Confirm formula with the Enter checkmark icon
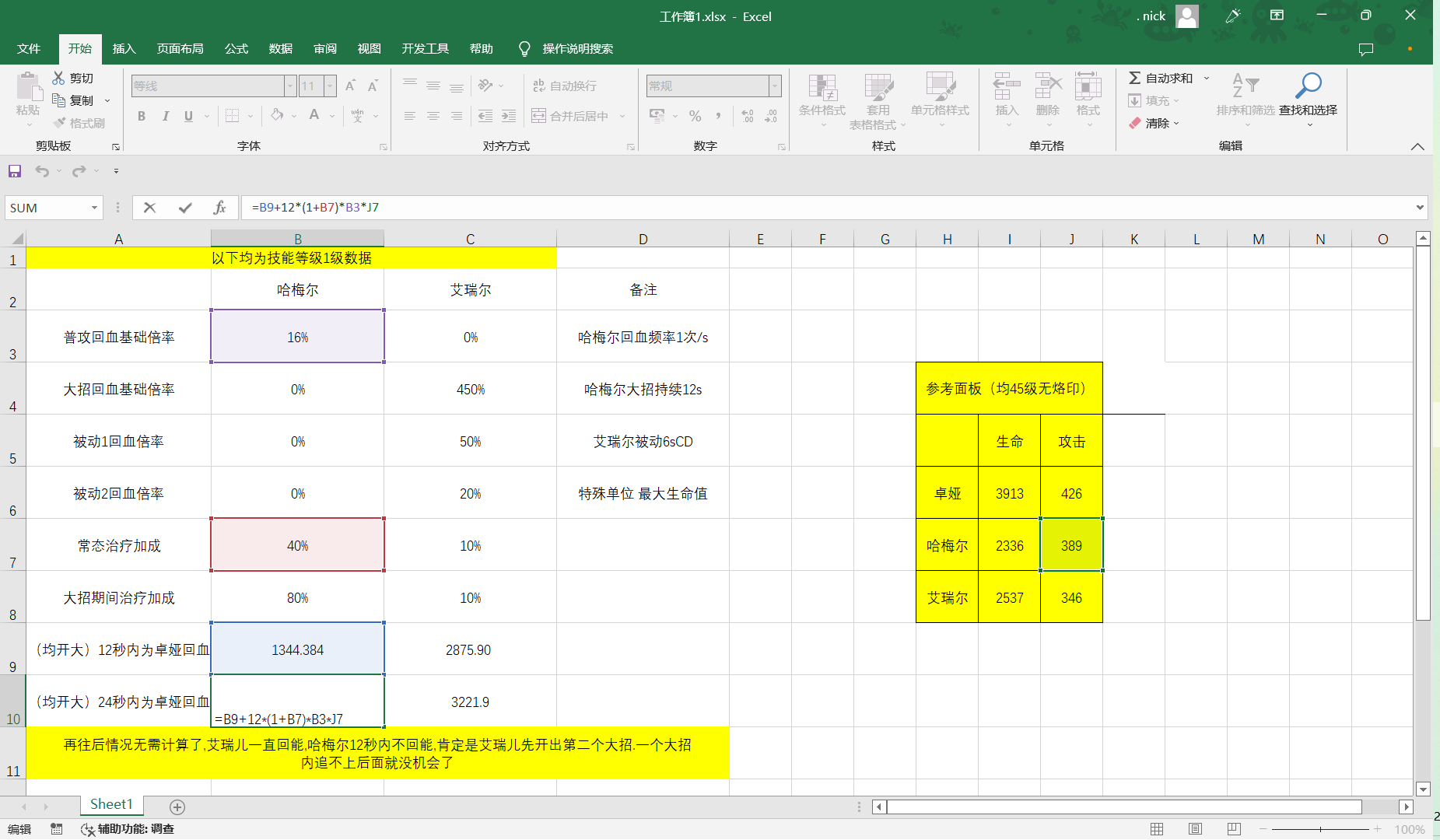 click(185, 208)
